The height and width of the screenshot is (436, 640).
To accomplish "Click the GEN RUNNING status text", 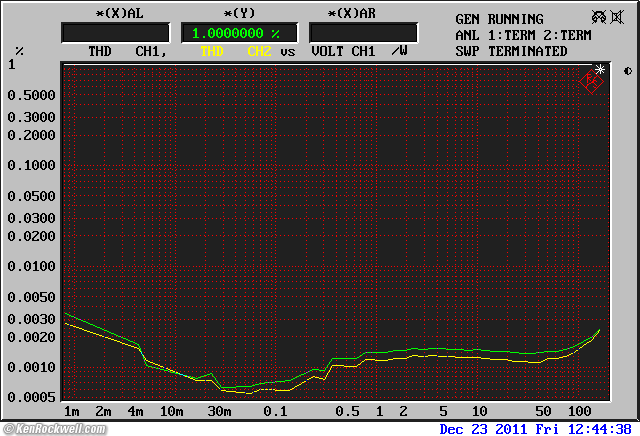I will coord(499,19).
